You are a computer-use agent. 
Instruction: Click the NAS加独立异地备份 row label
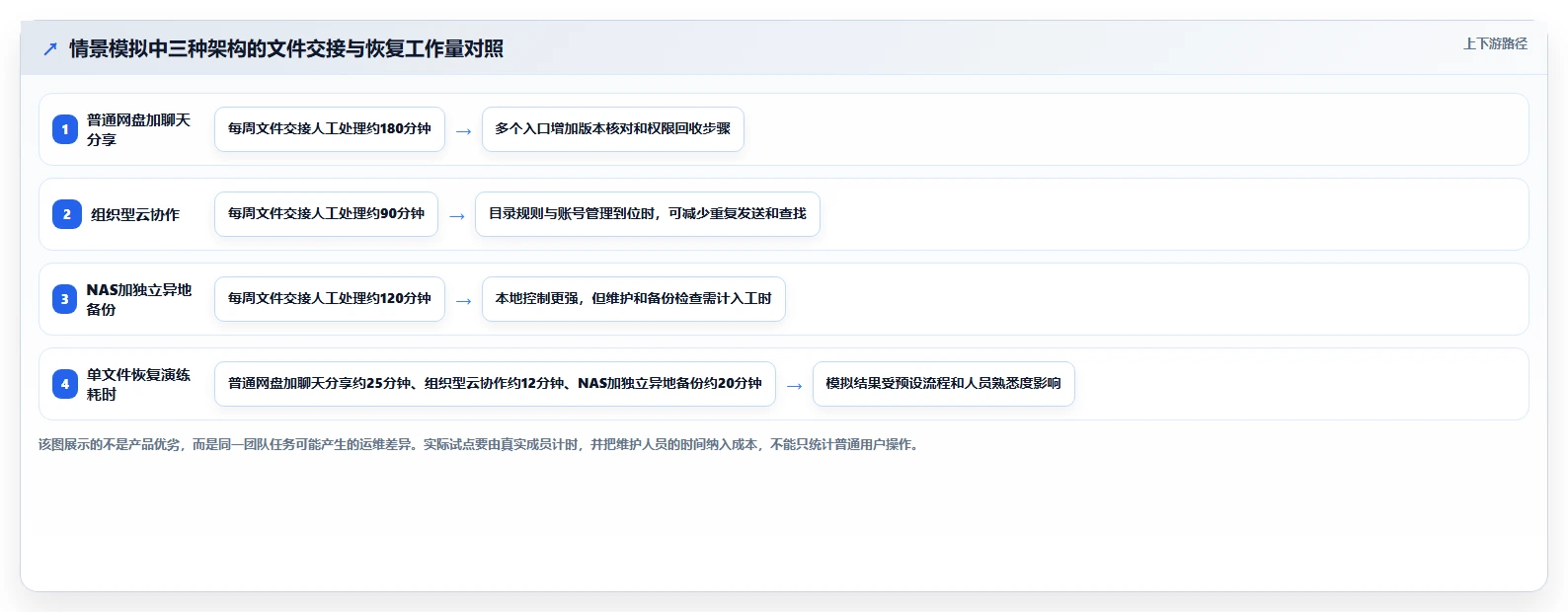pos(139,299)
